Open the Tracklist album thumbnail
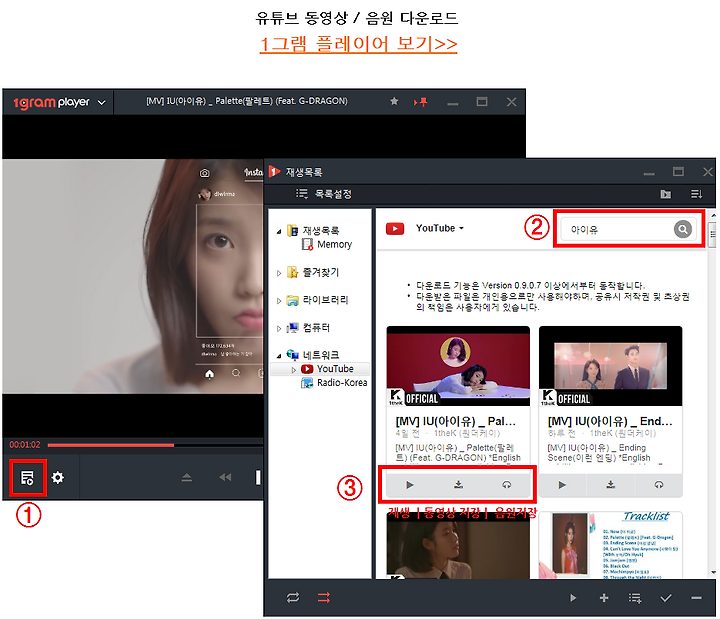This screenshot has height=619, width=720. click(x=610, y=545)
